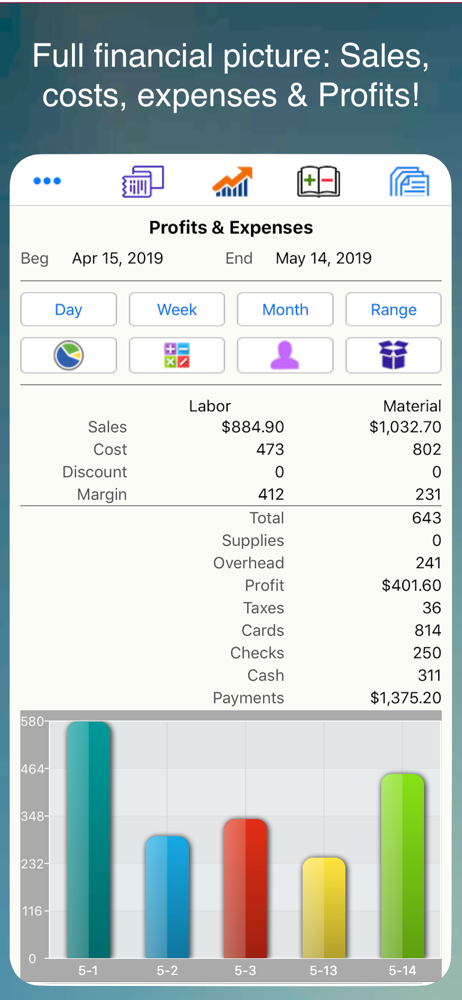Image resolution: width=462 pixels, height=1000 pixels.
Task: Tap the blue 5-2 bar
Action: (x=167, y=897)
